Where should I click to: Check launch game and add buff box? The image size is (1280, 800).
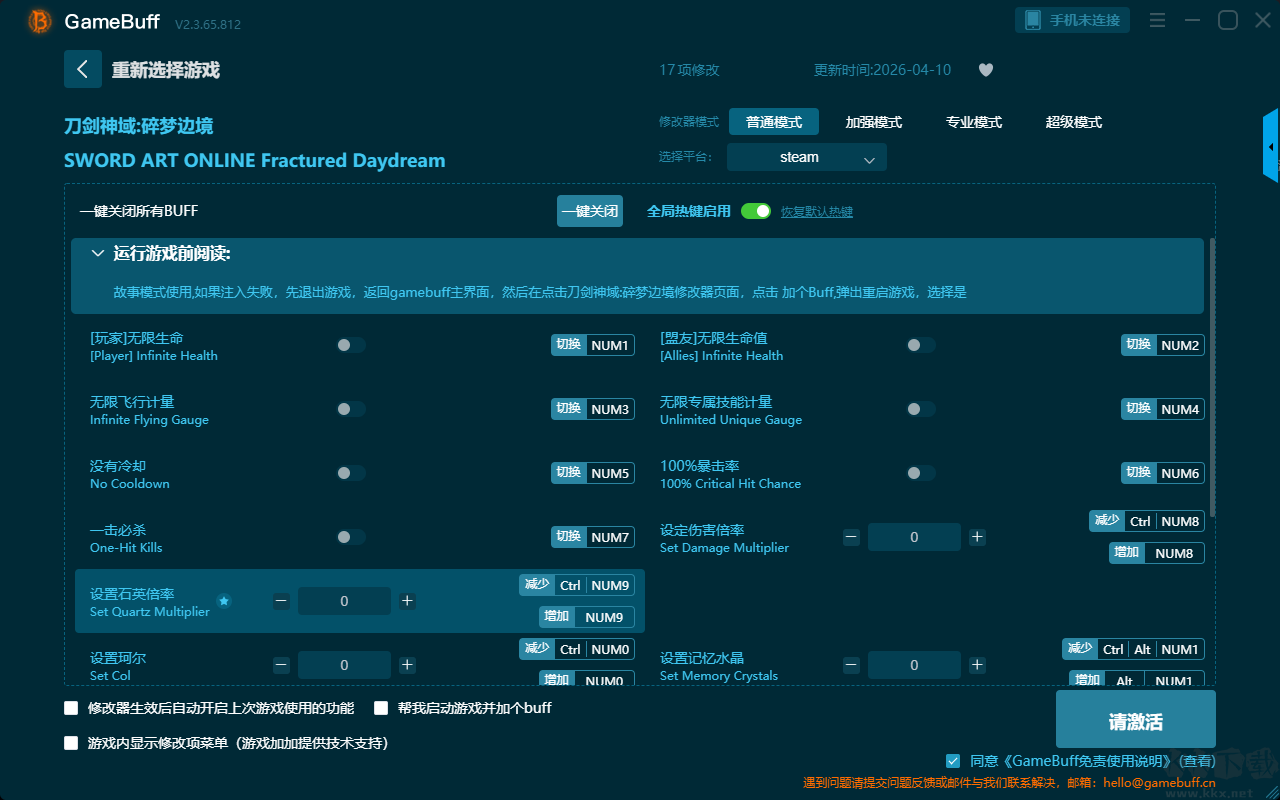click(x=381, y=708)
